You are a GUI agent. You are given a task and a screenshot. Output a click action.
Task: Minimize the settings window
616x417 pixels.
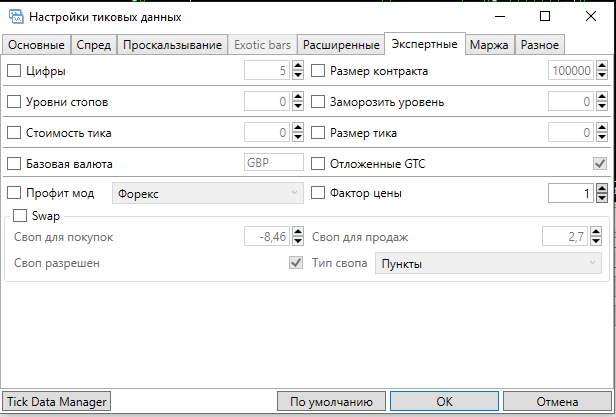click(500, 17)
